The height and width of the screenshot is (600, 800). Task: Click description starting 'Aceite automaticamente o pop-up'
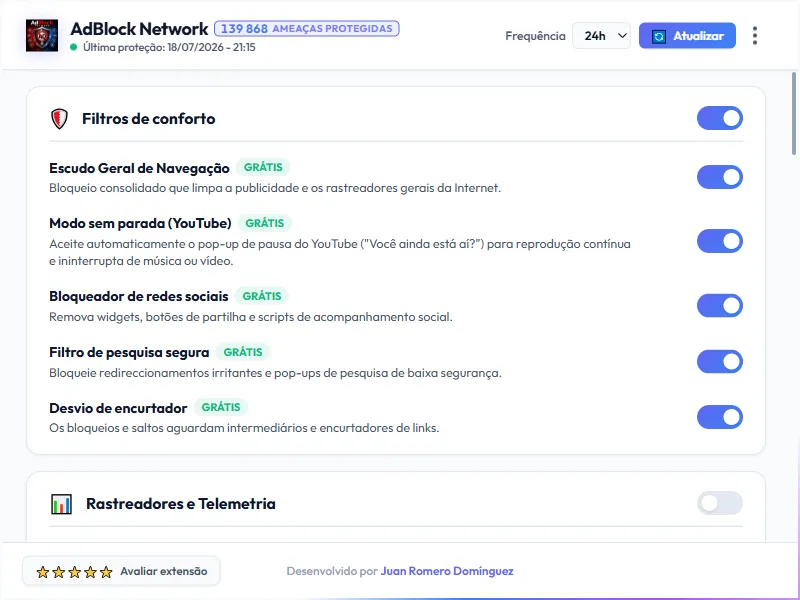(340, 253)
